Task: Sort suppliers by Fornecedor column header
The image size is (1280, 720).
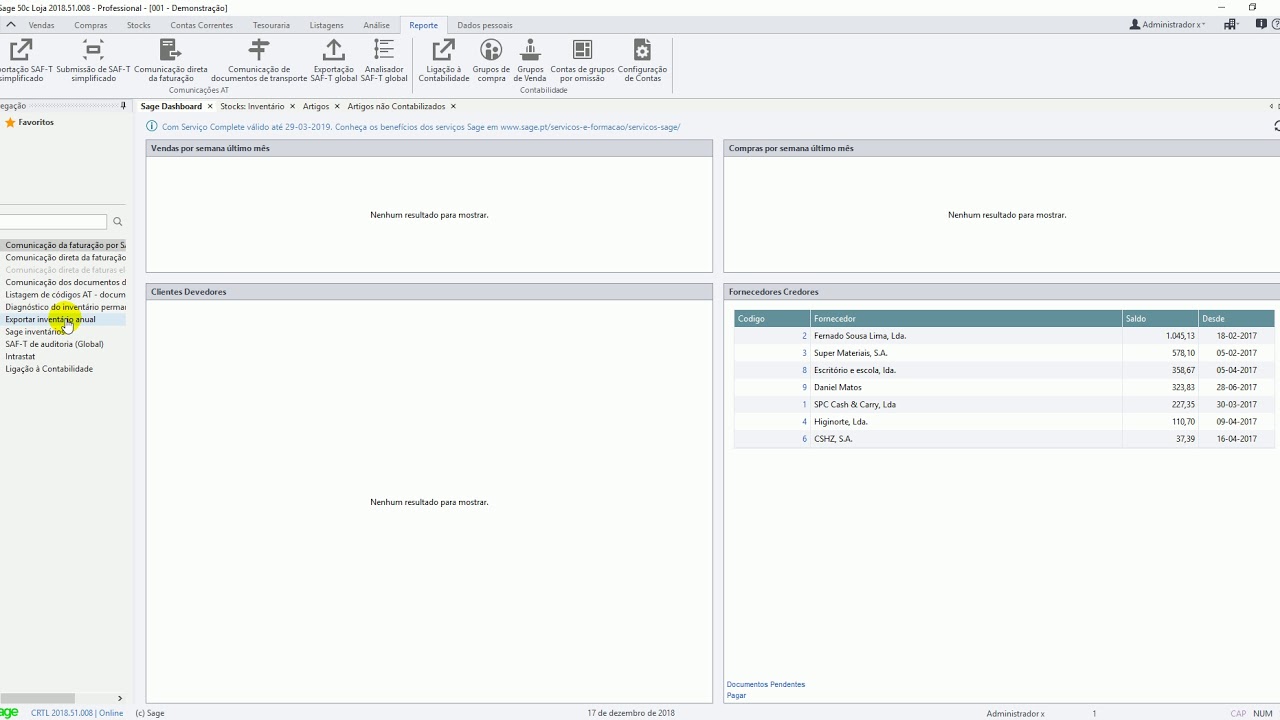Action: [x=966, y=319]
